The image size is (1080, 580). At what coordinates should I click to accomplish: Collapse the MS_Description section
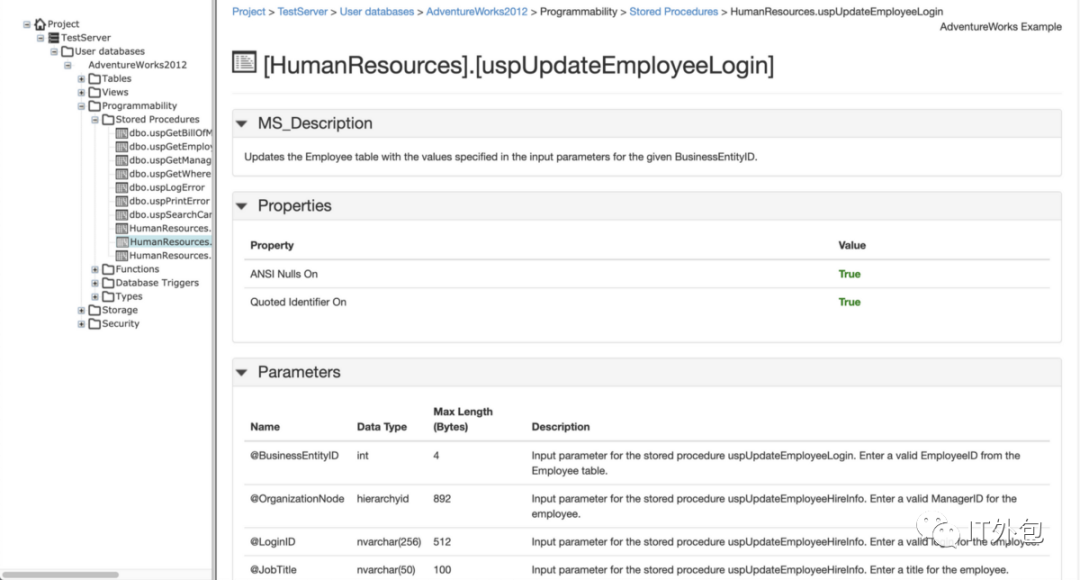tap(241, 123)
